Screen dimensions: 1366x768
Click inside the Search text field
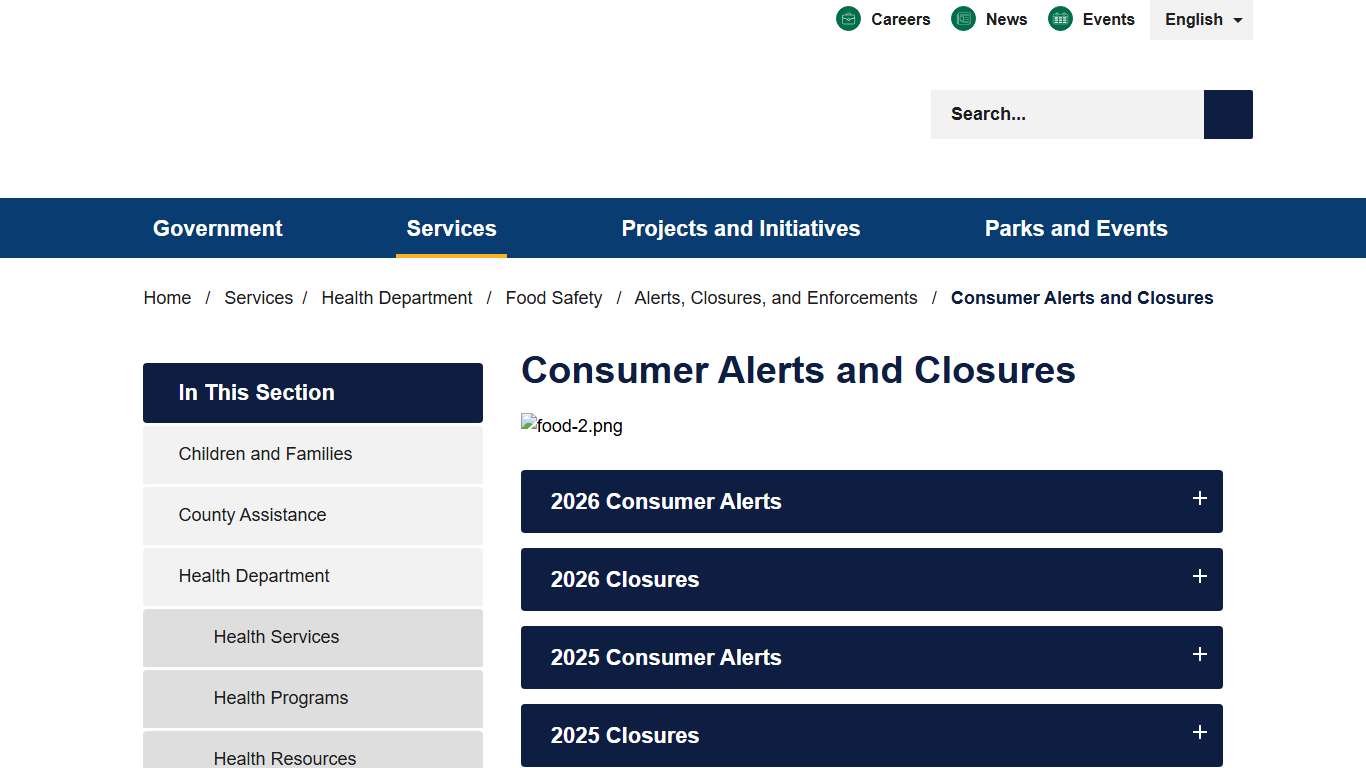(1060, 114)
